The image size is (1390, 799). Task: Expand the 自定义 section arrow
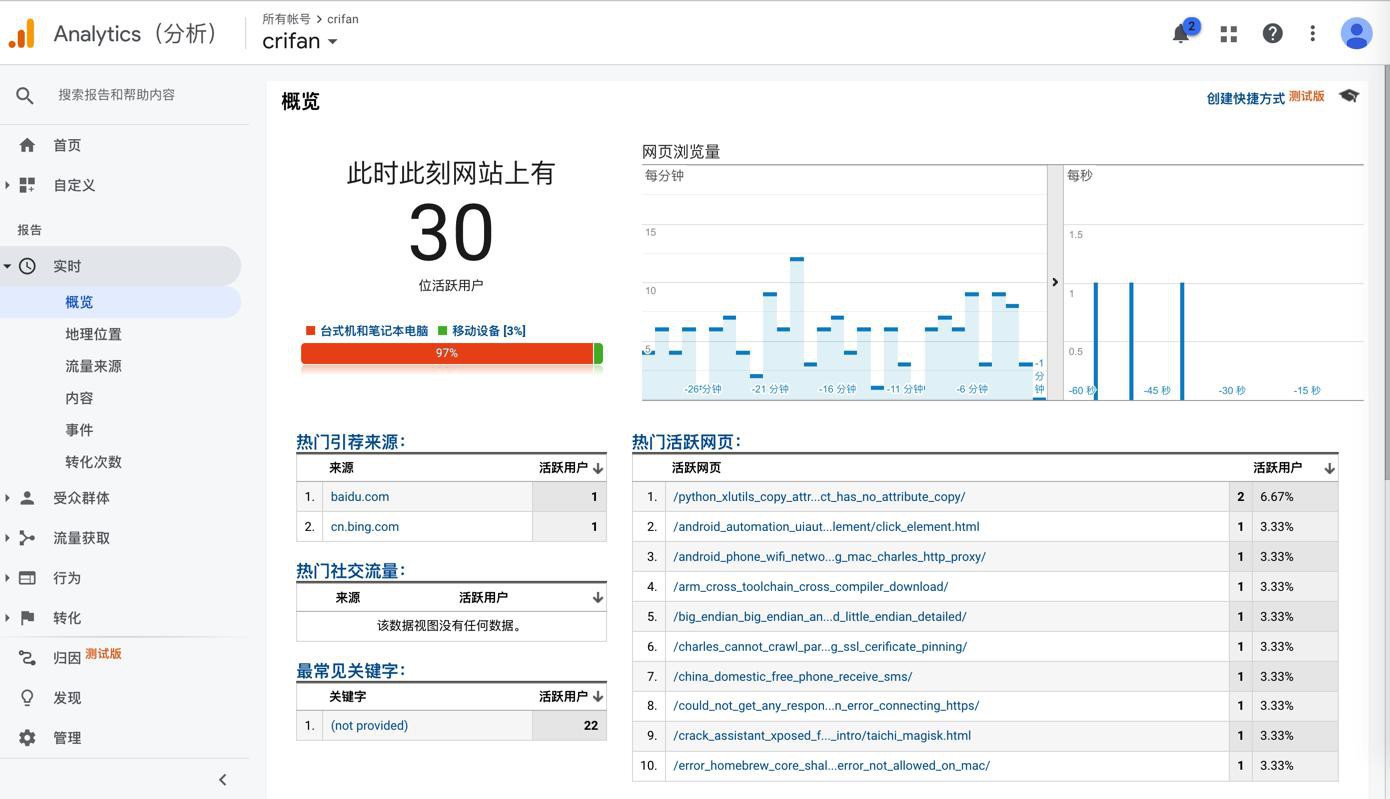[7, 185]
